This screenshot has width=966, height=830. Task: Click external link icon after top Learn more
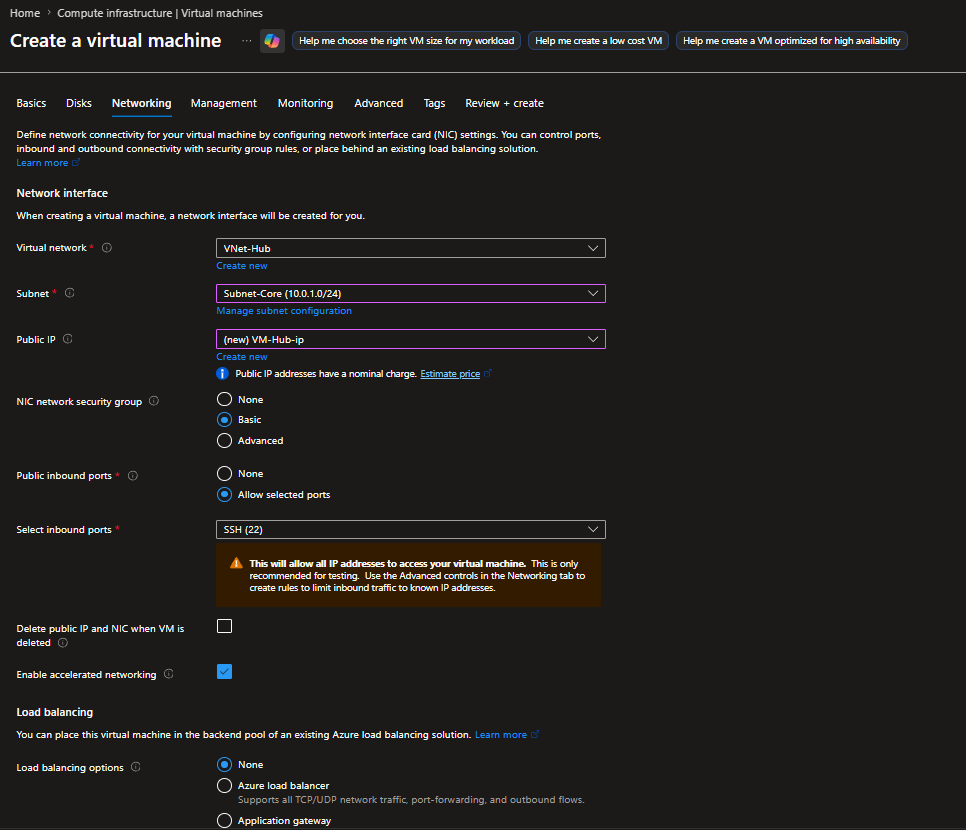[x=76, y=163]
